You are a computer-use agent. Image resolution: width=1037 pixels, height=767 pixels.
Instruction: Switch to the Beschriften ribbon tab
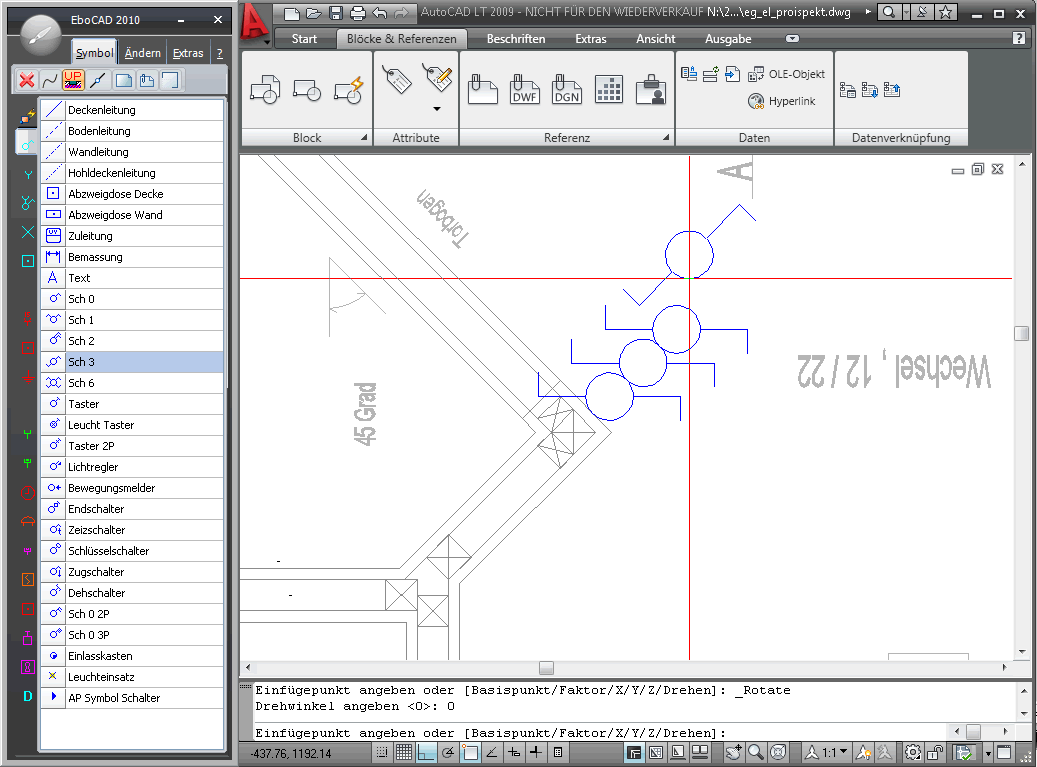click(x=516, y=39)
